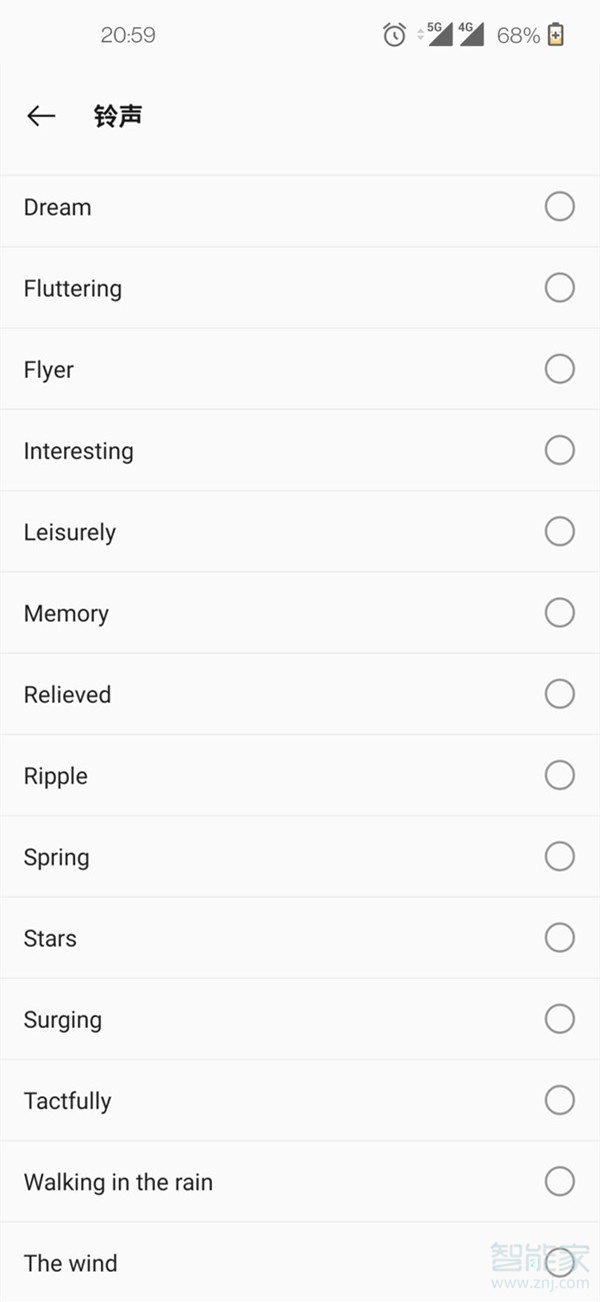Tap the 铃声 page title
Image resolution: width=600 pixels, height=1302 pixels.
[x=118, y=116]
